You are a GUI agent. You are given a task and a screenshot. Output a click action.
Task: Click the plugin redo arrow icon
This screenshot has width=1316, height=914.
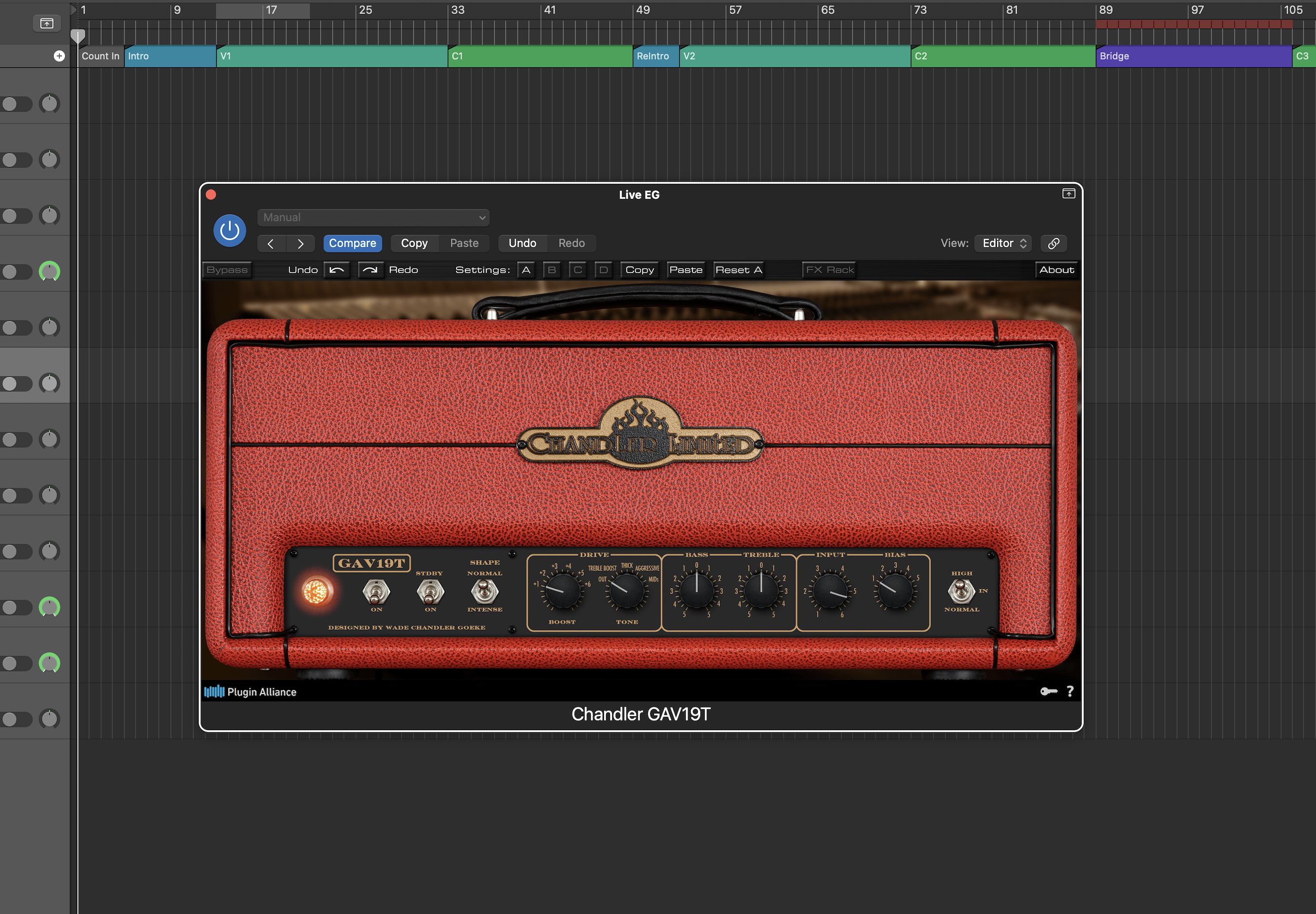[370, 270]
